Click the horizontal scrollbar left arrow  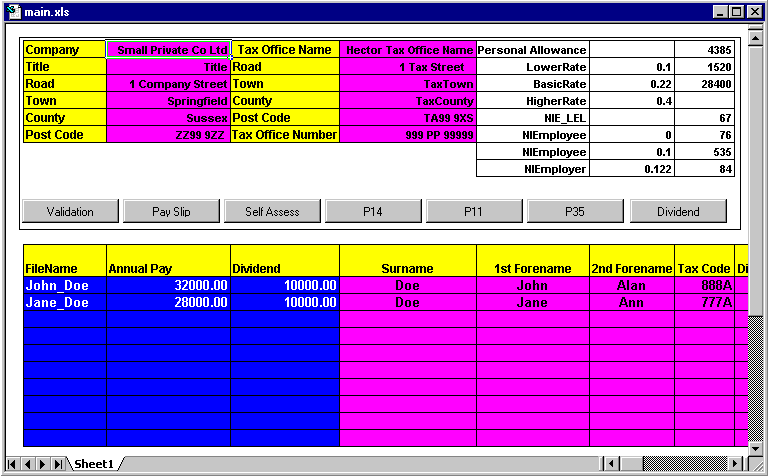point(612,464)
